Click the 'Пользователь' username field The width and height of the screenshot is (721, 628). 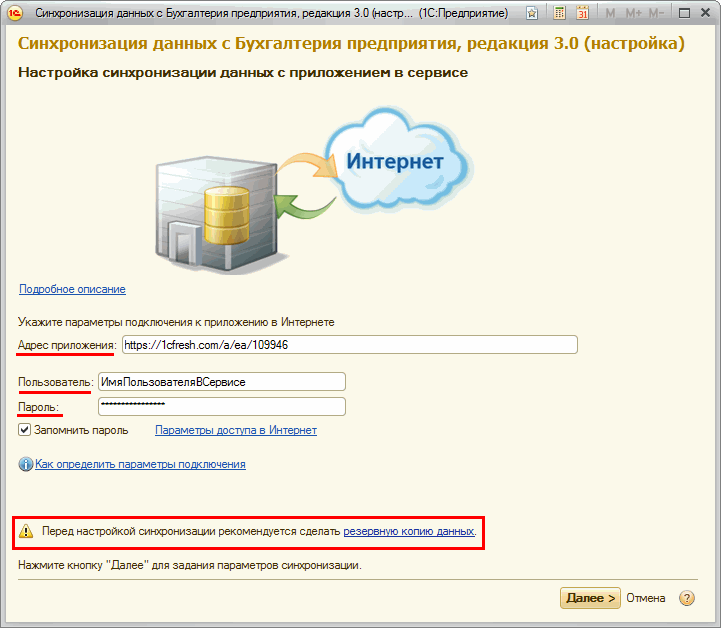pos(220,382)
